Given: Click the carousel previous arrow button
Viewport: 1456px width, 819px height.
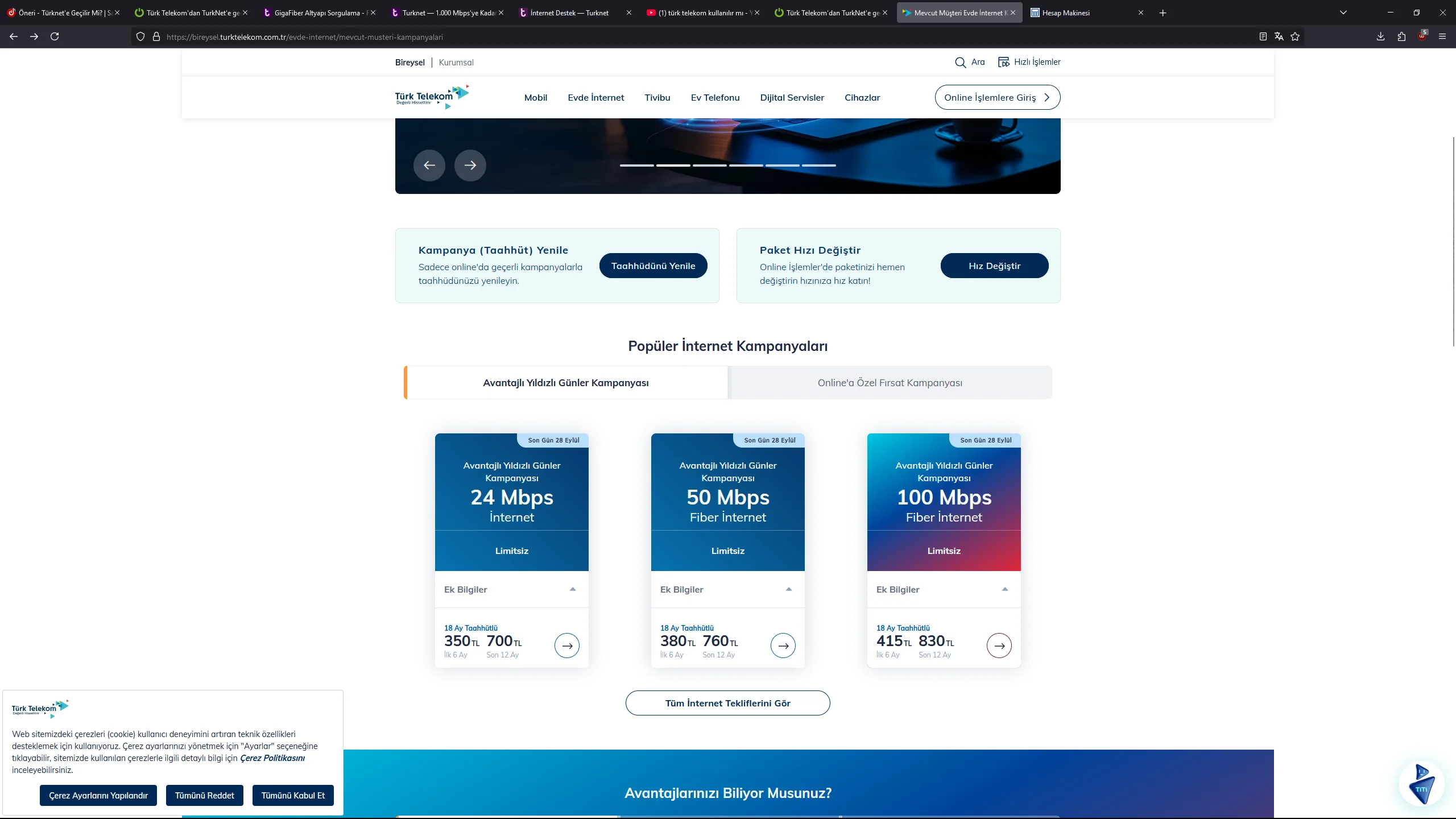Looking at the screenshot, I should coord(429,165).
